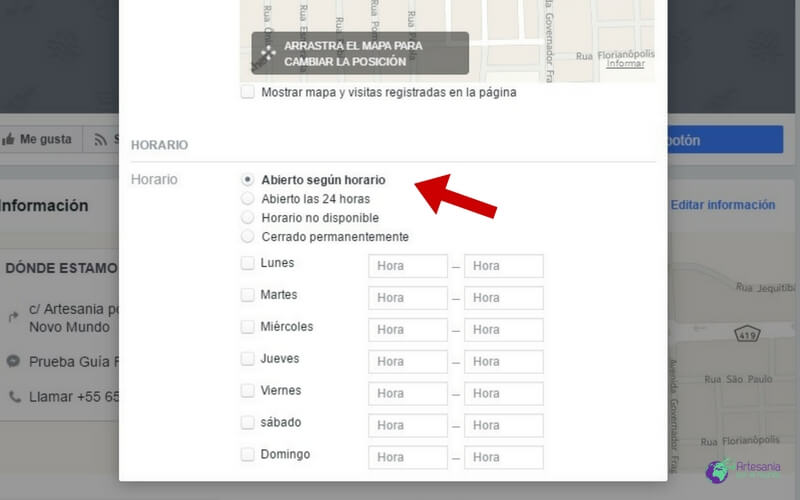Screen dimensions: 800x500
Task: Click the directions arrow icon near address
Action: (x=14, y=317)
